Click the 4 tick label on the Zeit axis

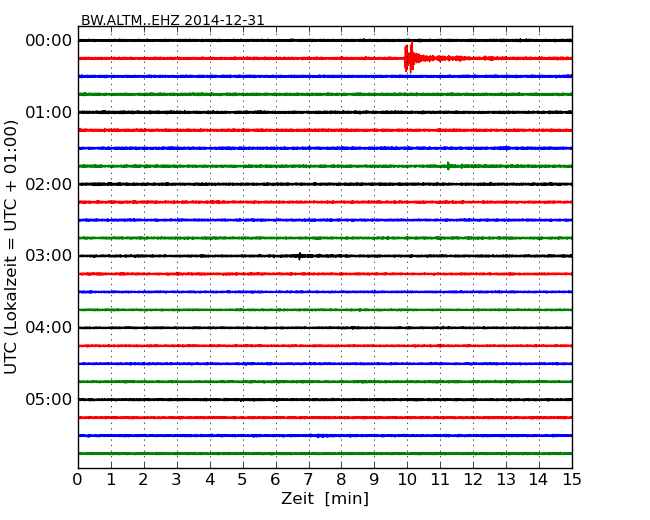pyautogui.click(x=210, y=480)
